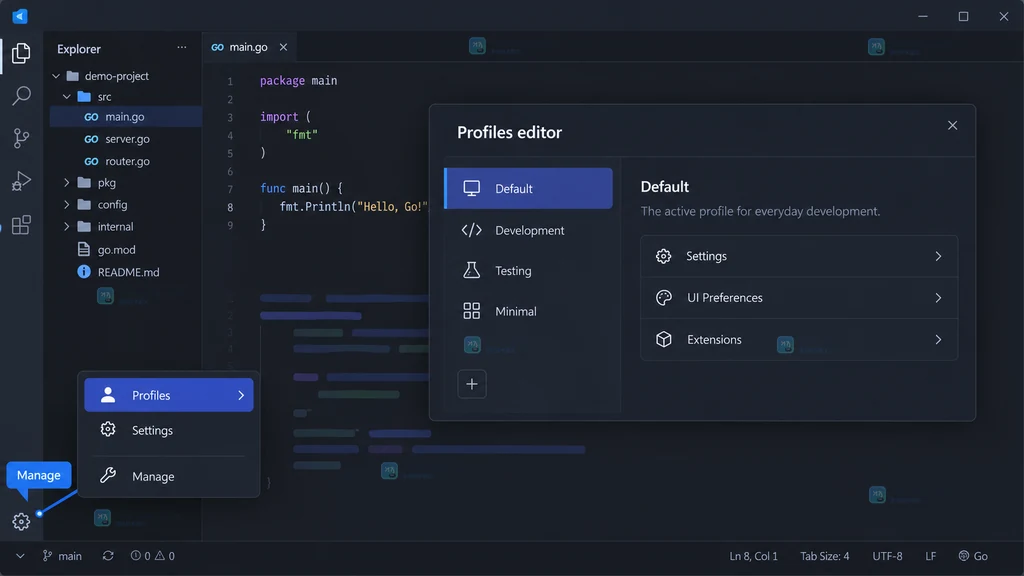Click the VS Code logo icon
The image size is (1024, 576).
pyautogui.click(x=20, y=16)
